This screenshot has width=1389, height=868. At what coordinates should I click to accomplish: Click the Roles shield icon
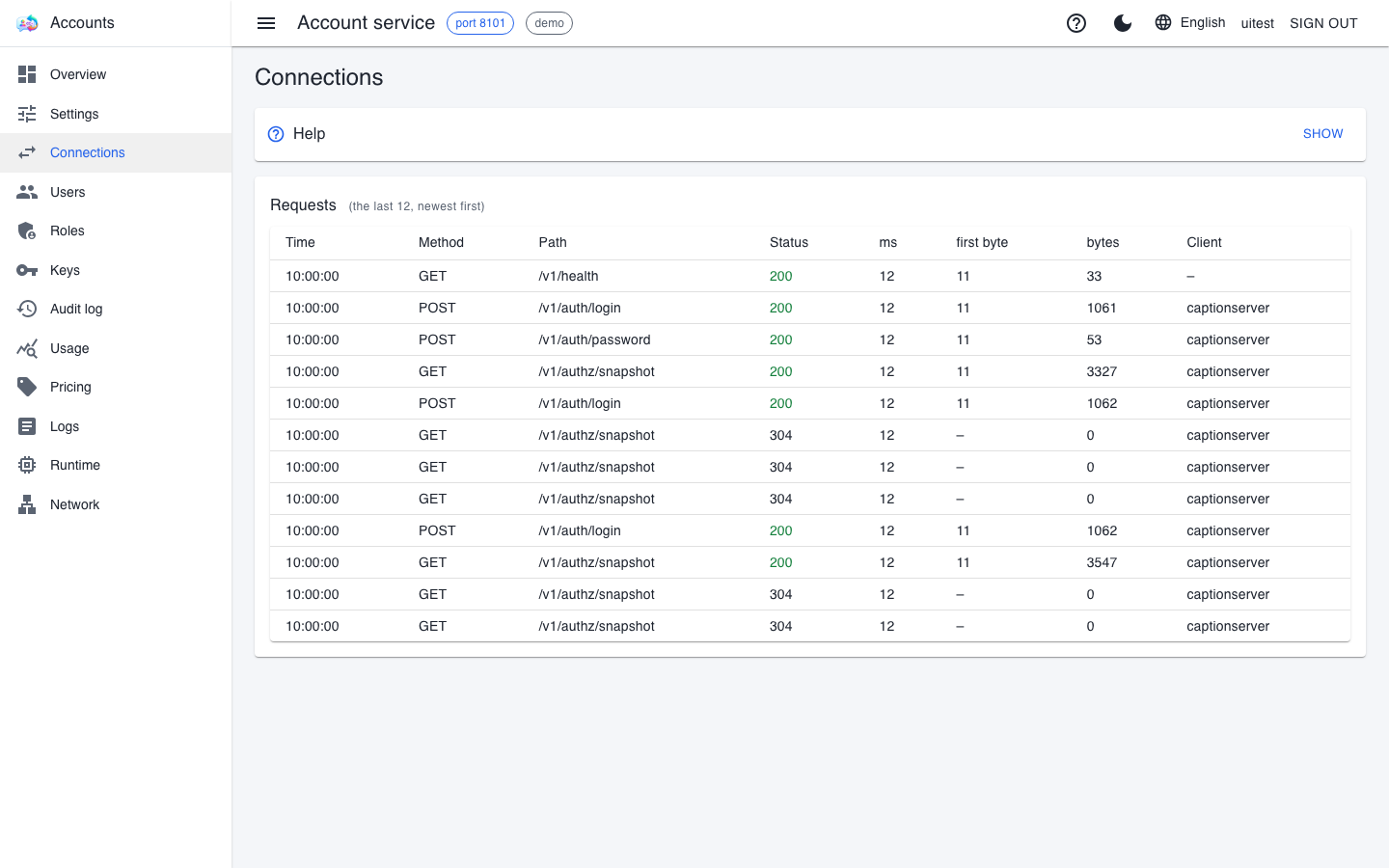(27, 231)
